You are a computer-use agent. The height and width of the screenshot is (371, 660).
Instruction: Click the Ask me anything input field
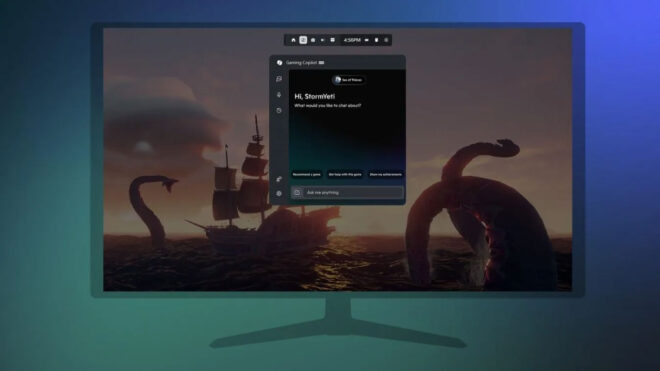[x=347, y=192]
